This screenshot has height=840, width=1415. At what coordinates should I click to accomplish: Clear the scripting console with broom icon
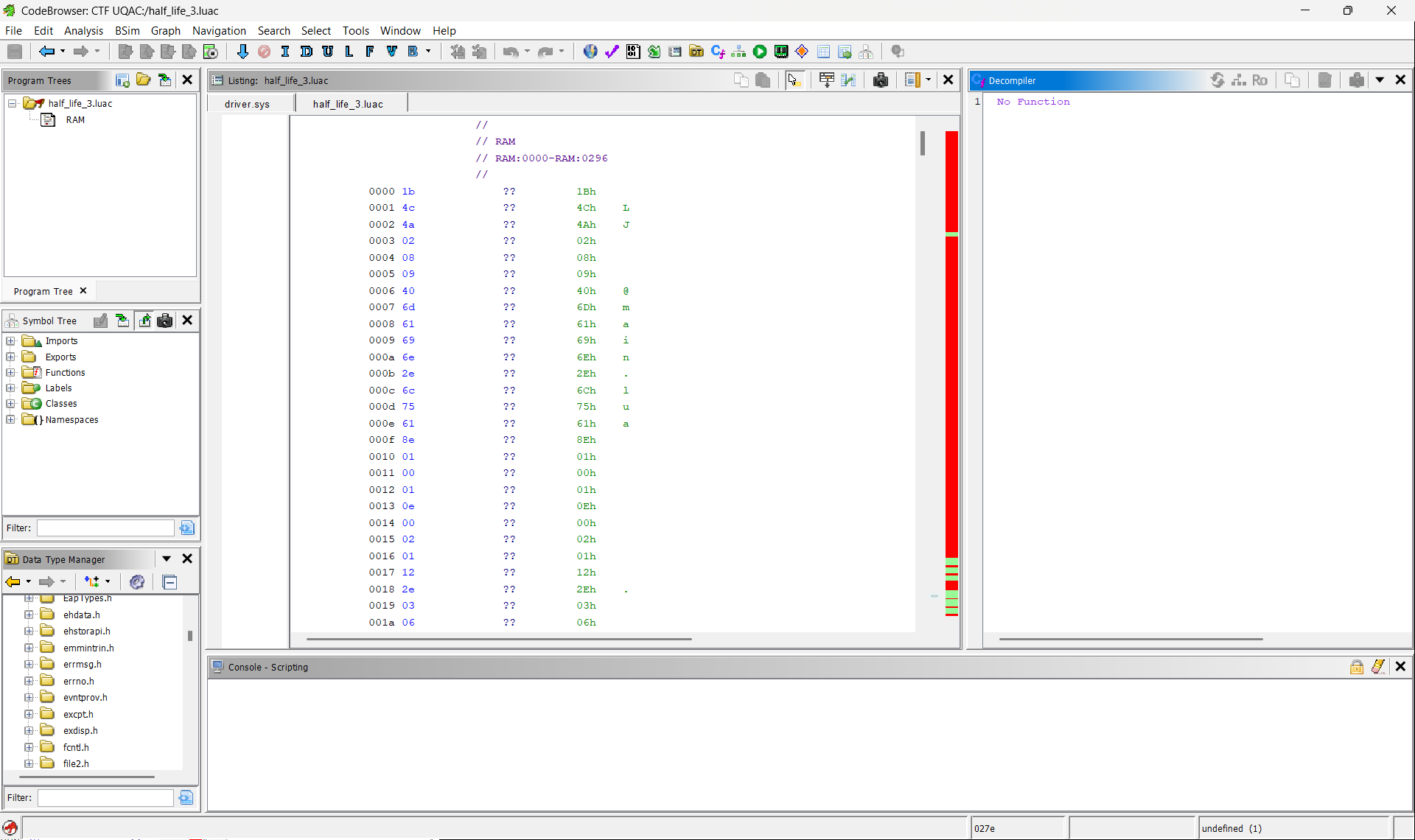(x=1378, y=667)
